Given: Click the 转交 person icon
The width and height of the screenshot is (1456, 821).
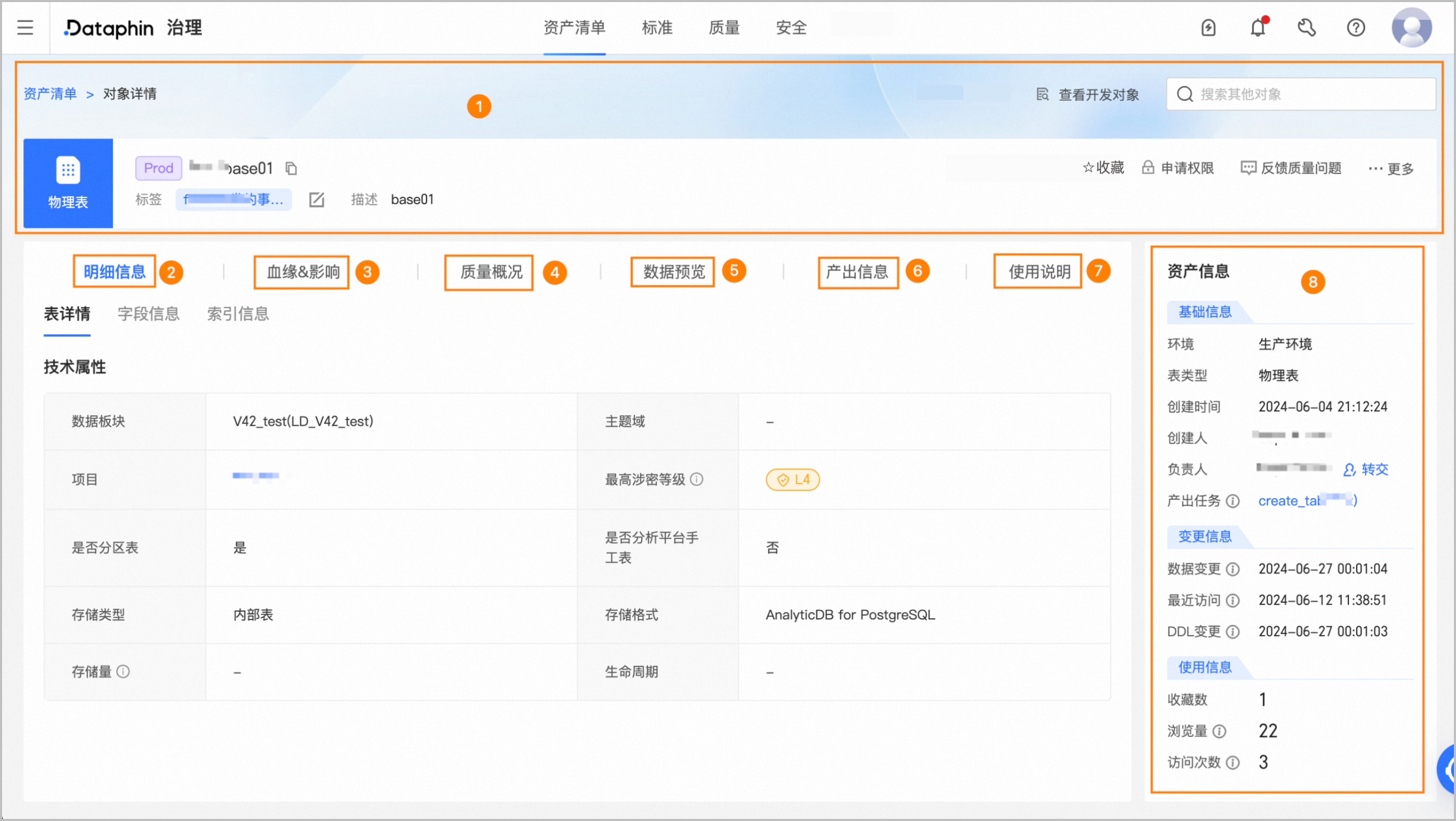Looking at the screenshot, I should pos(1349,470).
